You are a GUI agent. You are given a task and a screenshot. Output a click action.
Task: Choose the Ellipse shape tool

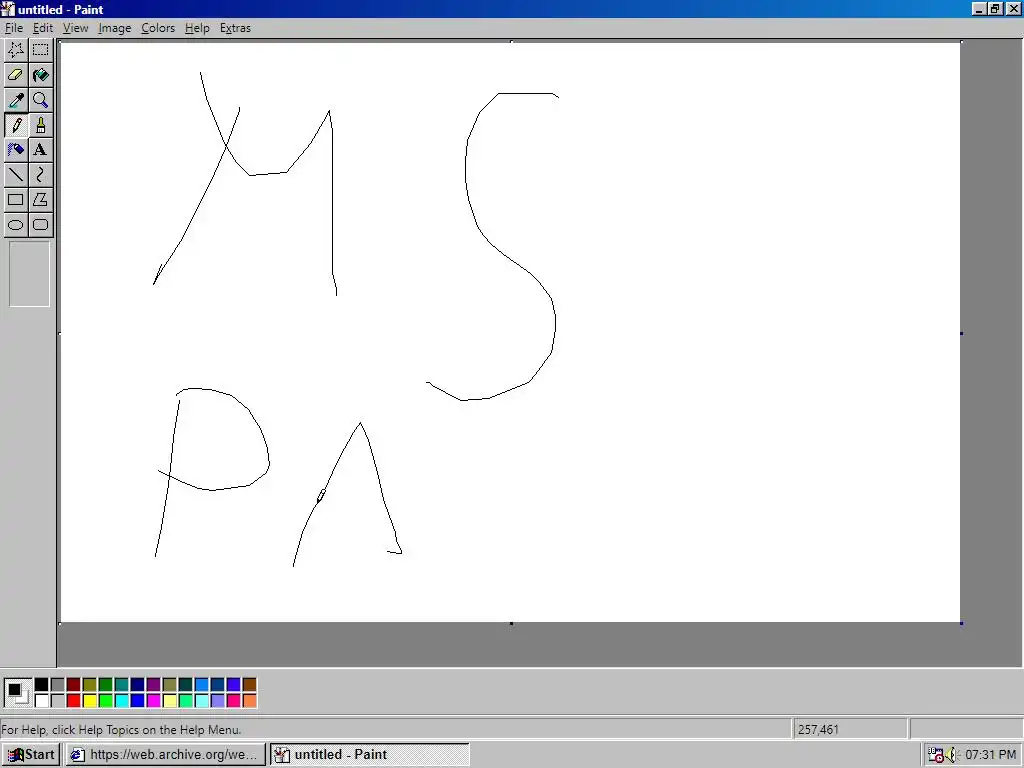[x=16, y=225]
